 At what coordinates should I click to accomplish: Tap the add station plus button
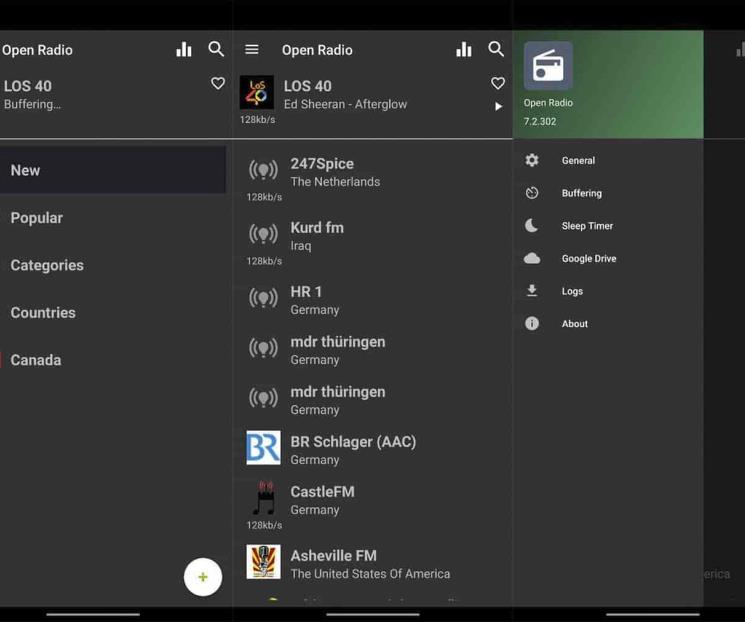coord(203,577)
